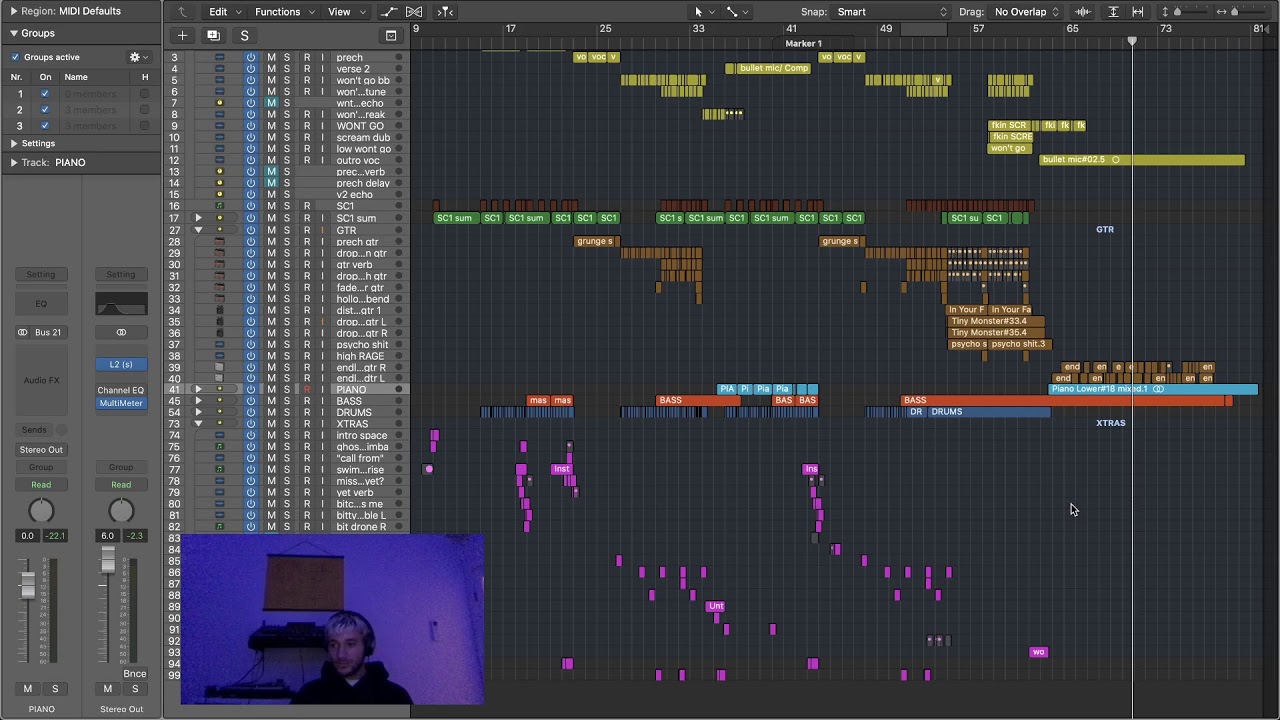The image size is (1280, 720).
Task: Open the track header options menu icon
Action: click(x=391, y=35)
